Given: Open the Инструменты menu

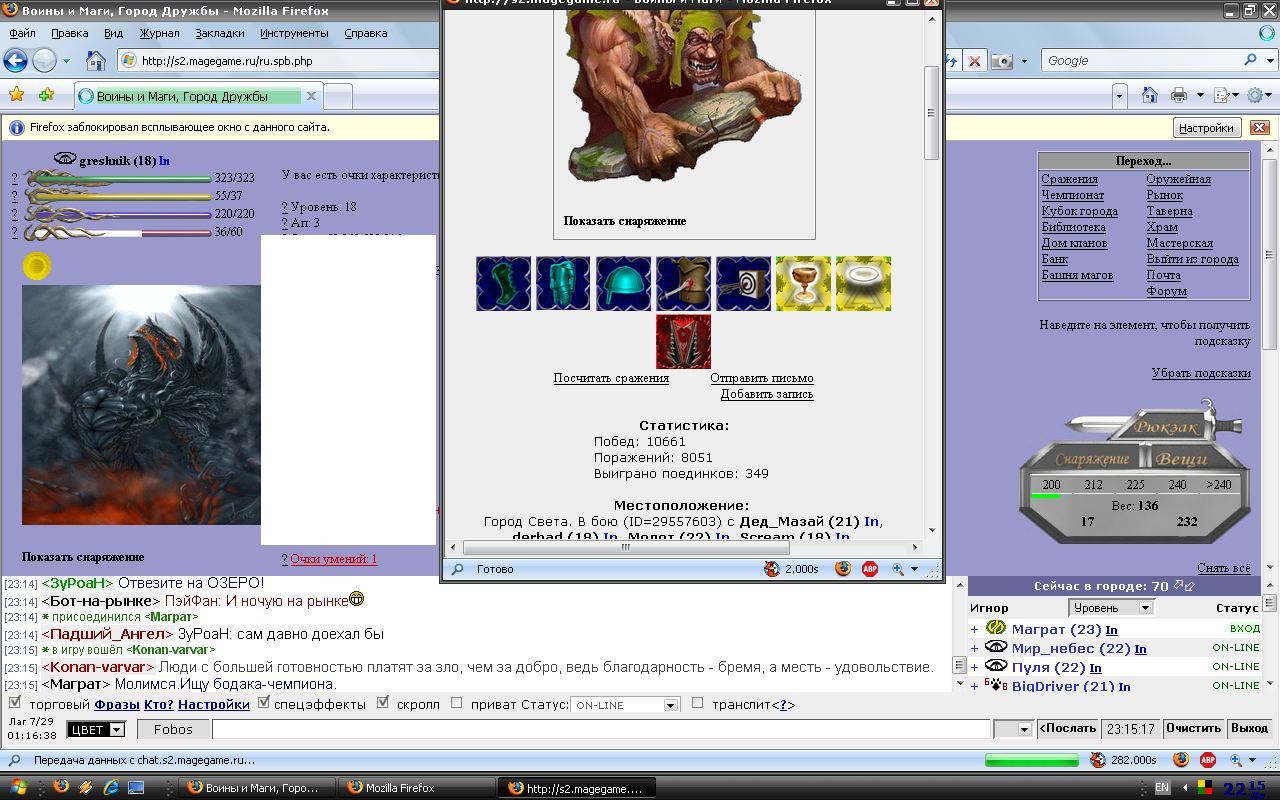Looking at the screenshot, I should (x=294, y=33).
